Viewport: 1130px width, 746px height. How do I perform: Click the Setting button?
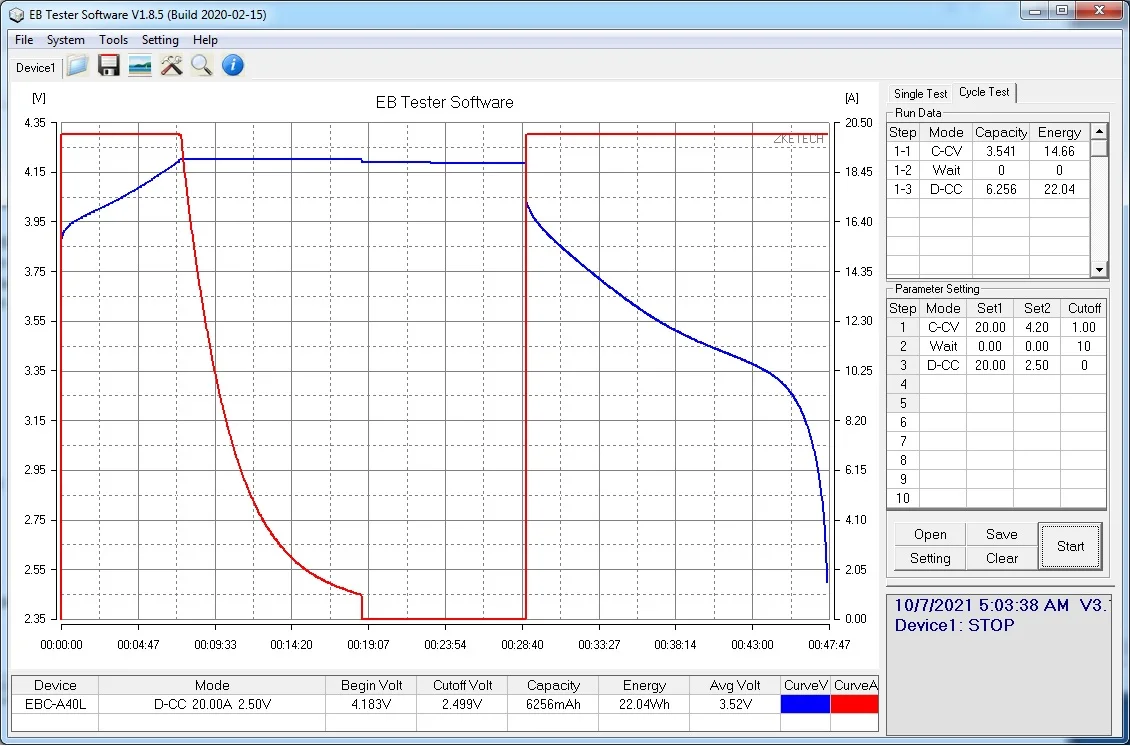[930, 558]
